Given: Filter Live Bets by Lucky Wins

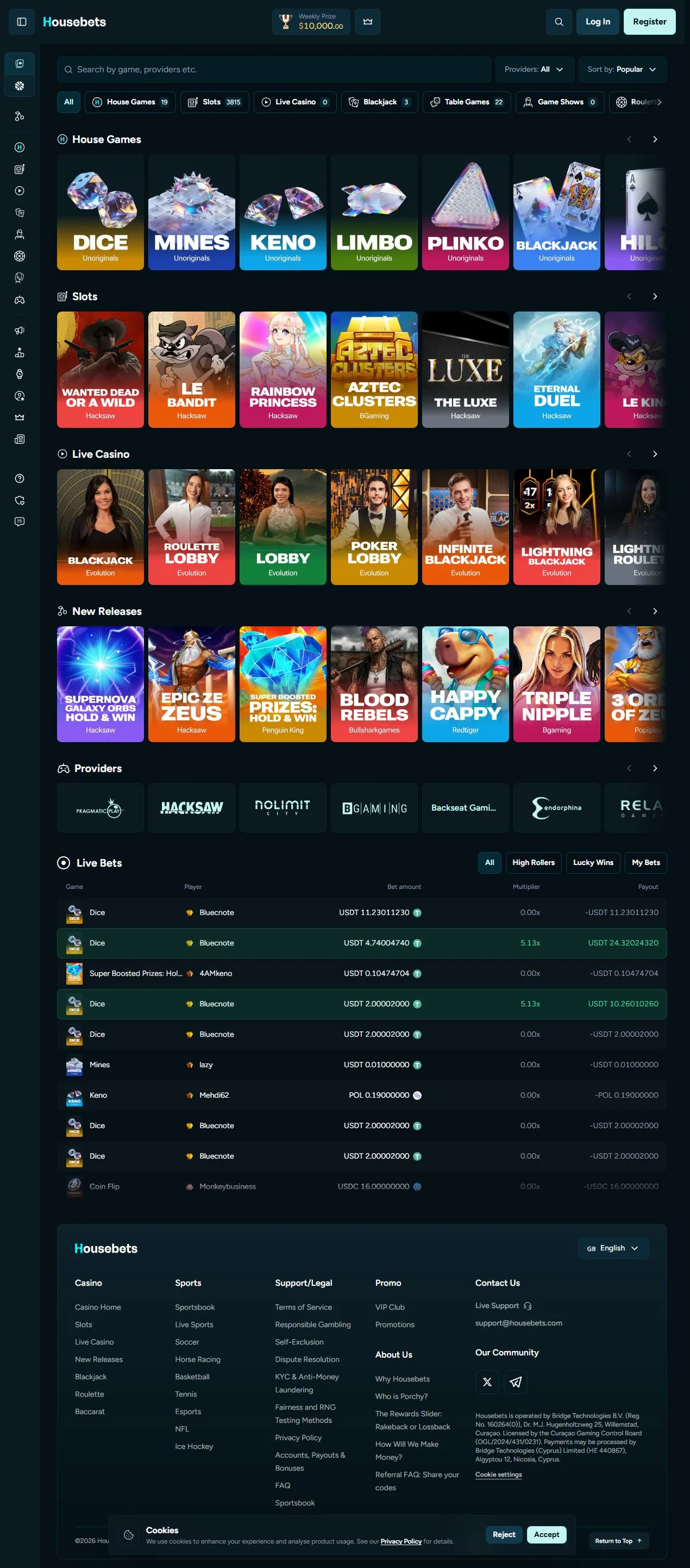Looking at the screenshot, I should [x=593, y=862].
